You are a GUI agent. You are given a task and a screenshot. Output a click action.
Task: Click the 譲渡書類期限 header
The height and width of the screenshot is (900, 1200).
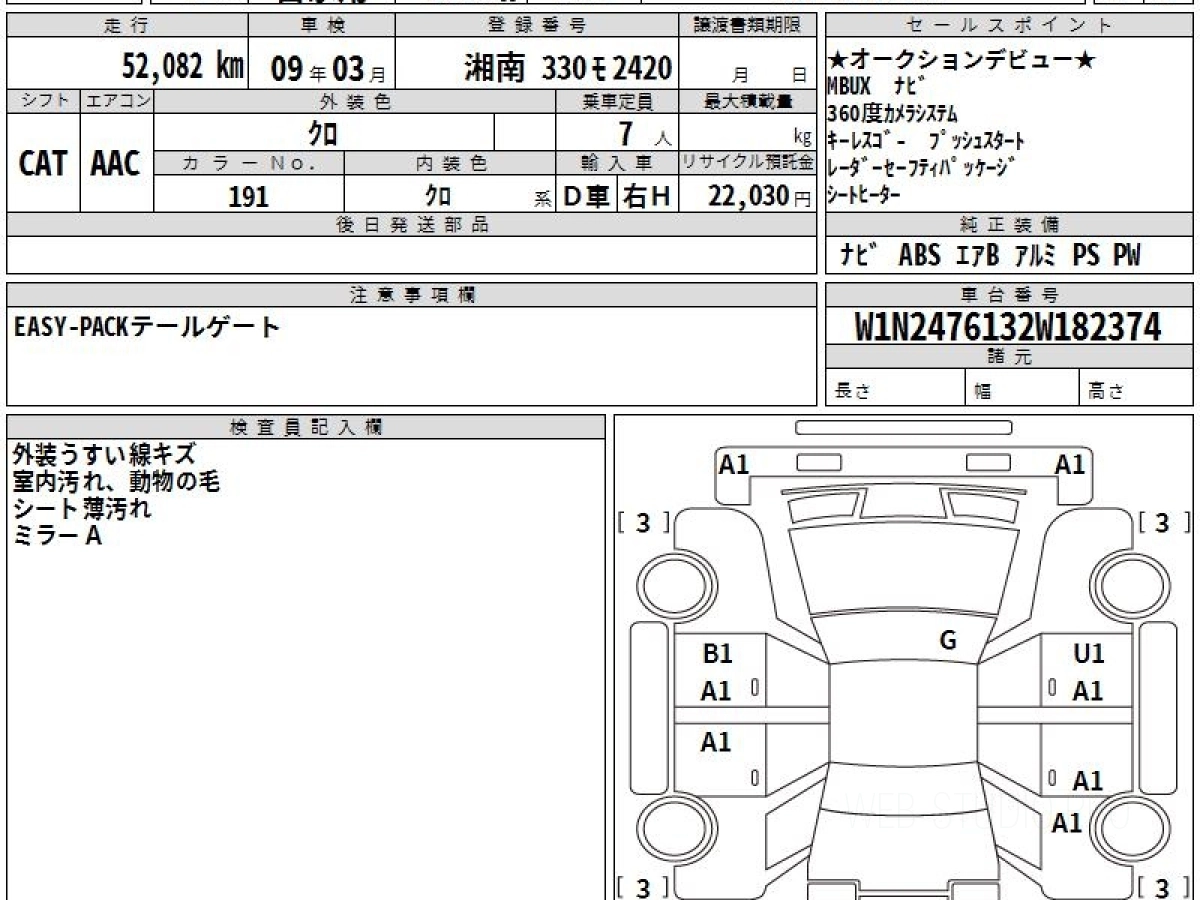point(749,26)
